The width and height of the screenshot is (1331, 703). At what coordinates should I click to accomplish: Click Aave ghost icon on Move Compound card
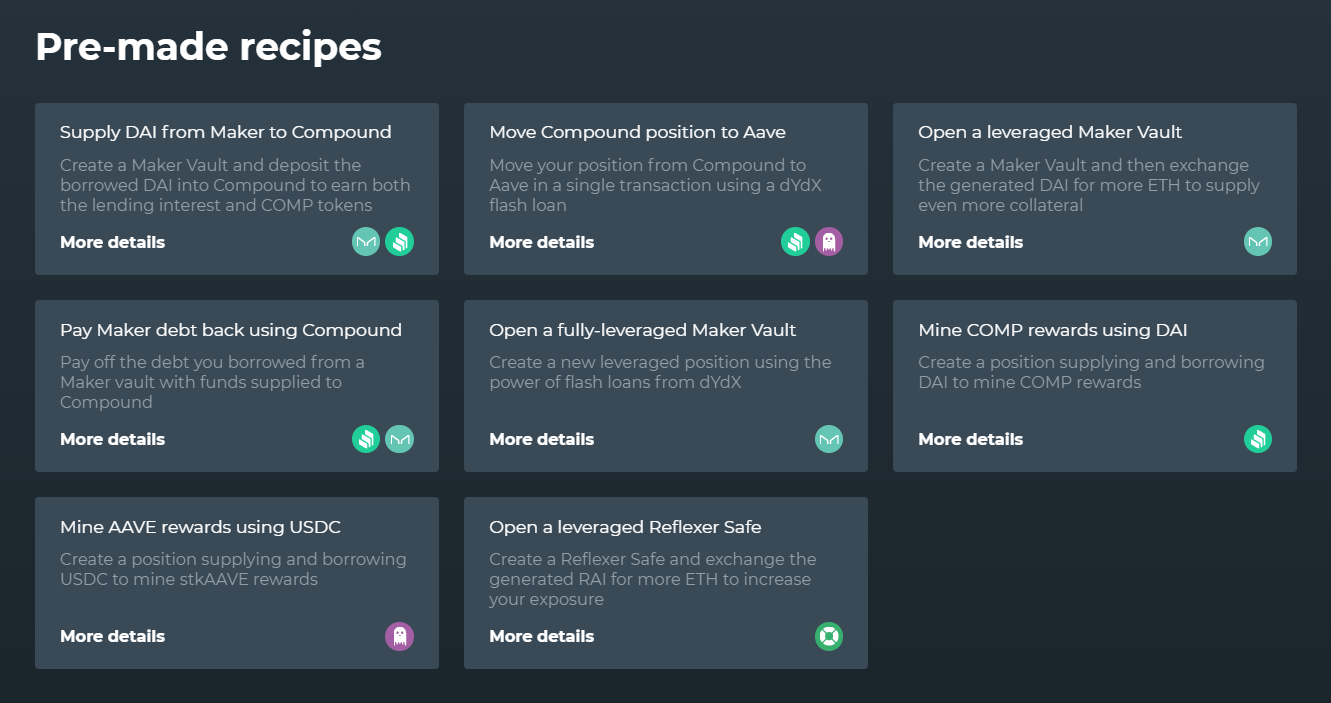click(829, 242)
